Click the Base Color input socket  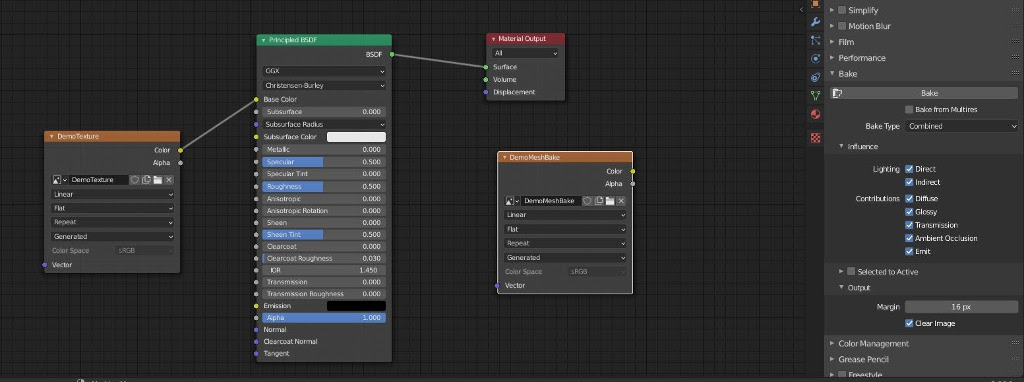(x=257, y=100)
